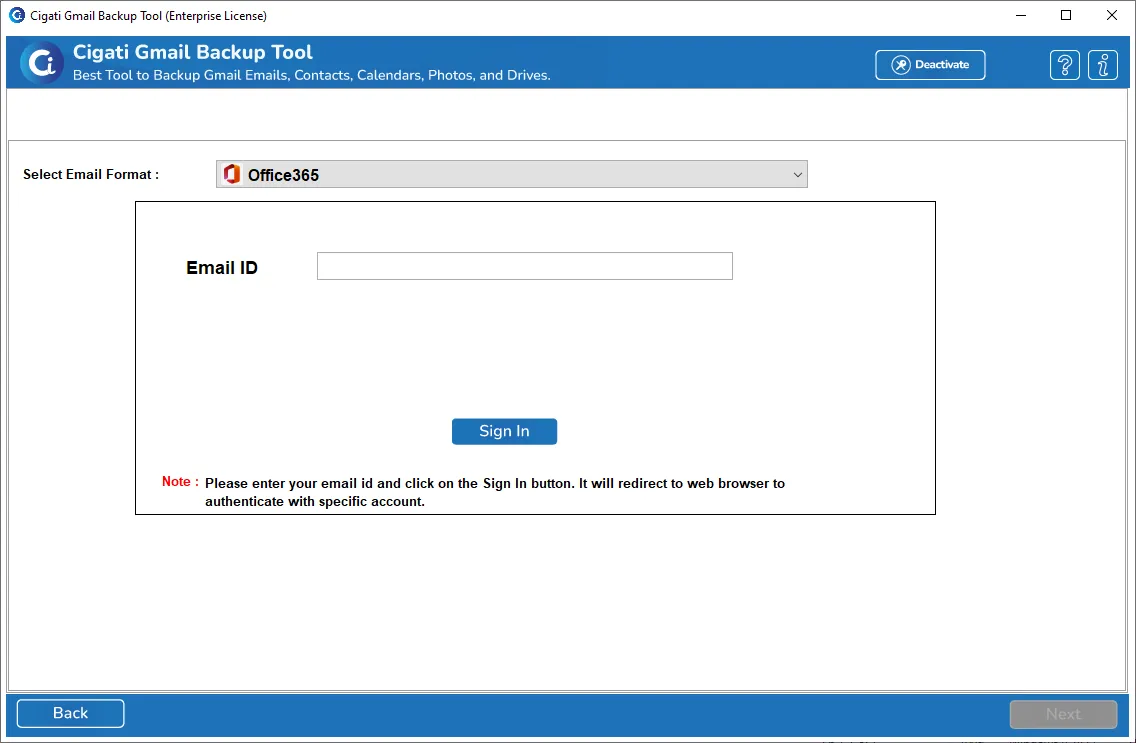Maximize the Cigati Gmail Backup window
The height and width of the screenshot is (743, 1136).
pyautogui.click(x=1066, y=15)
